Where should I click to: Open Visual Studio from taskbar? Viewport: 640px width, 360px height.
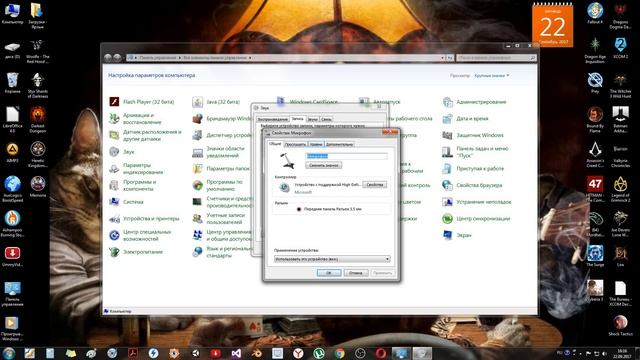pos(236,353)
